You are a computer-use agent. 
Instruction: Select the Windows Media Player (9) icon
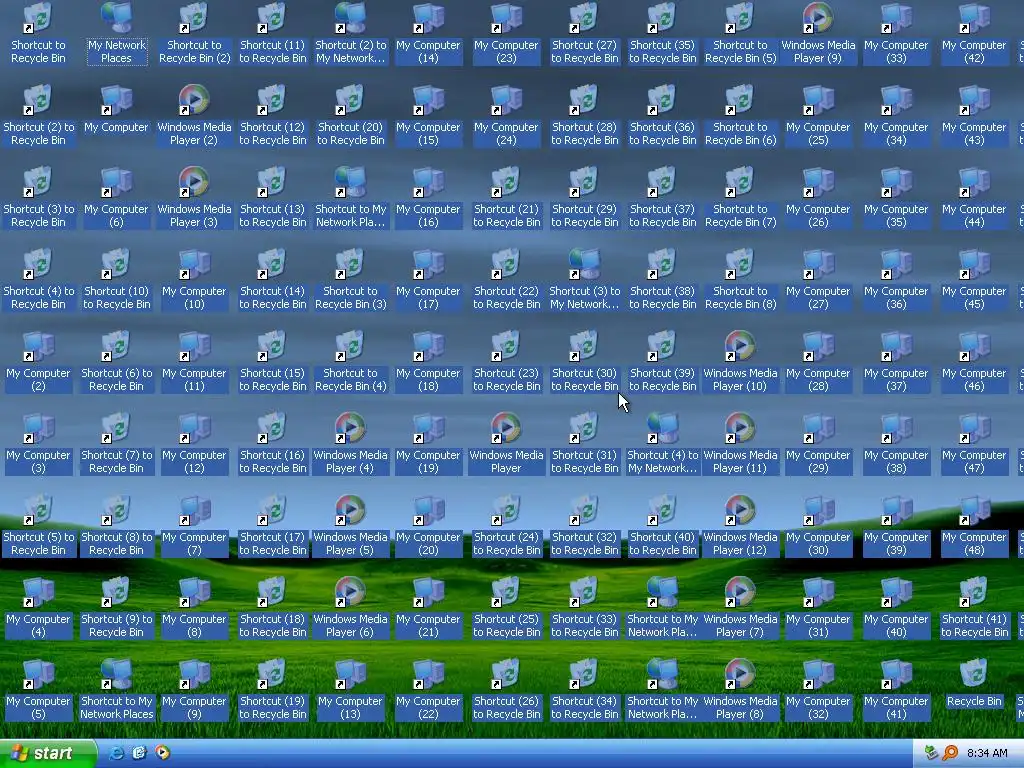(818, 34)
